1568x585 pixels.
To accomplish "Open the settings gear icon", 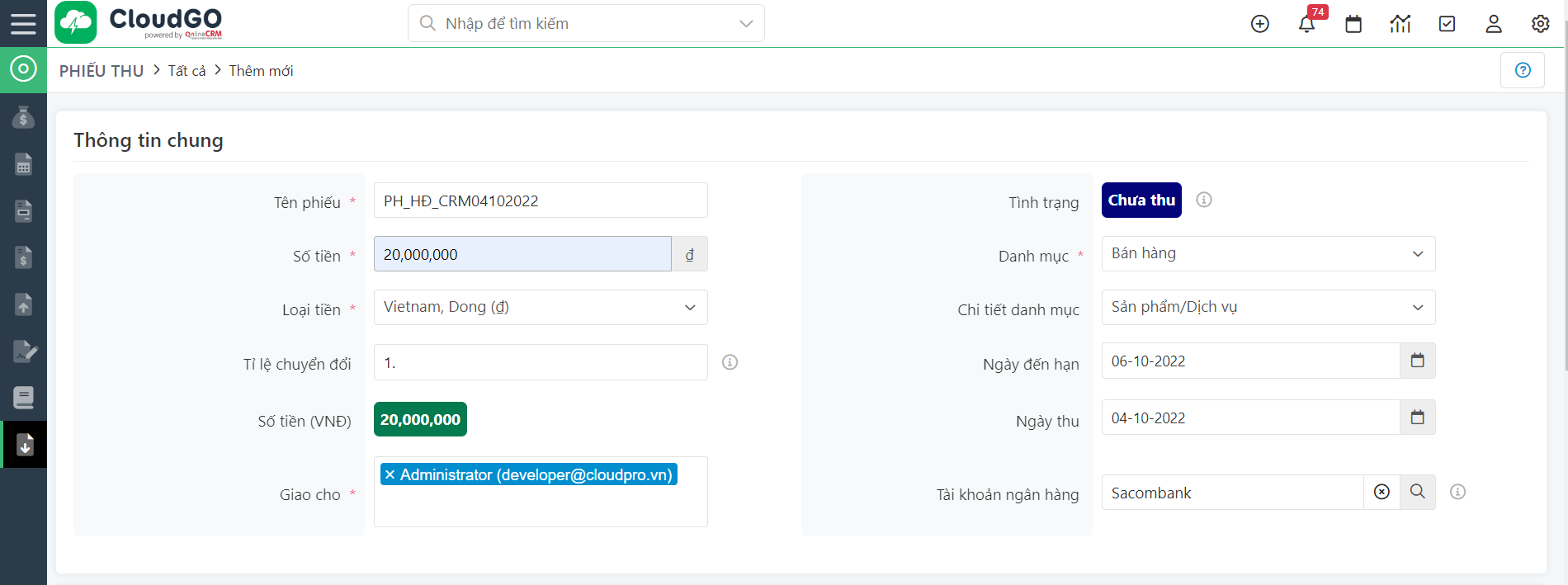I will (x=1540, y=24).
